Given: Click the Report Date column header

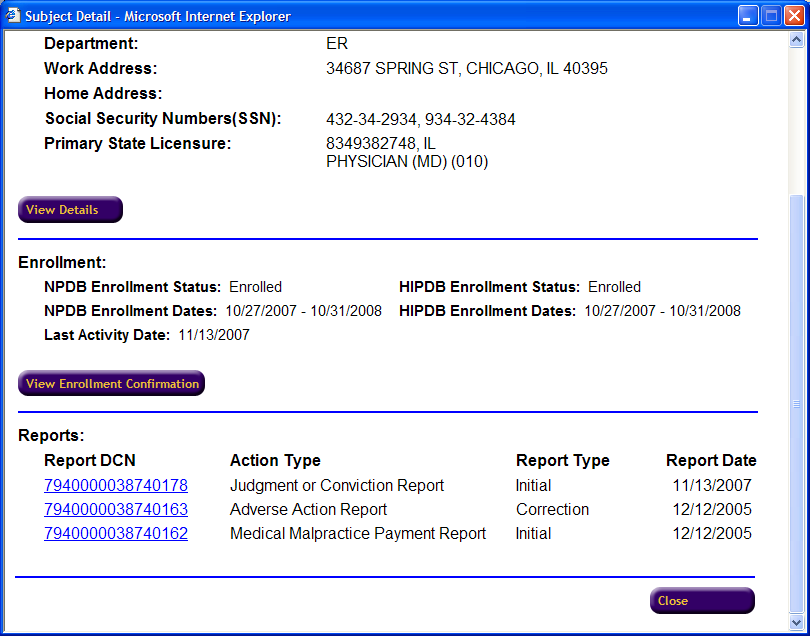Looking at the screenshot, I should [711, 460].
